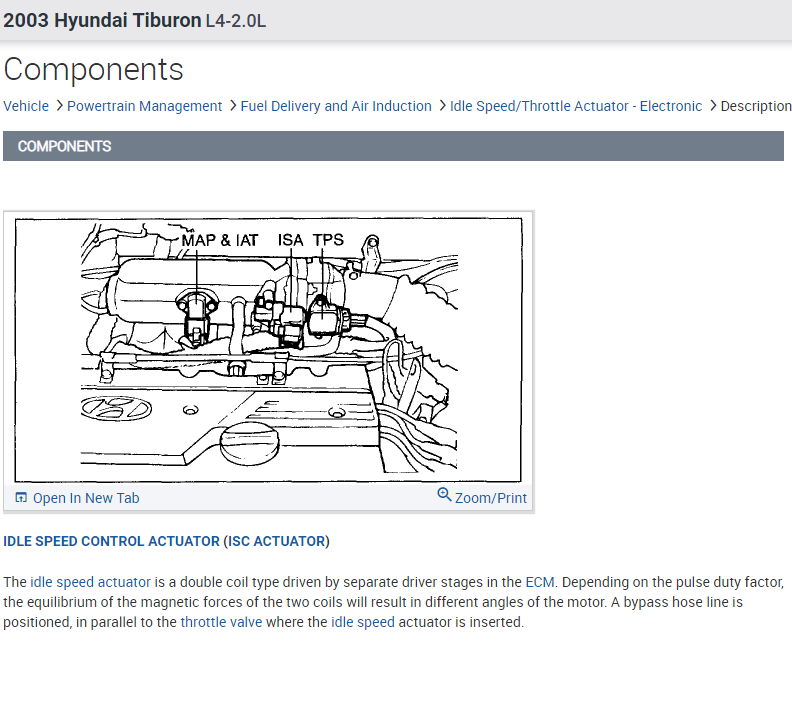Click the Description breadcrumb text
The height and width of the screenshot is (721, 792).
point(756,106)
